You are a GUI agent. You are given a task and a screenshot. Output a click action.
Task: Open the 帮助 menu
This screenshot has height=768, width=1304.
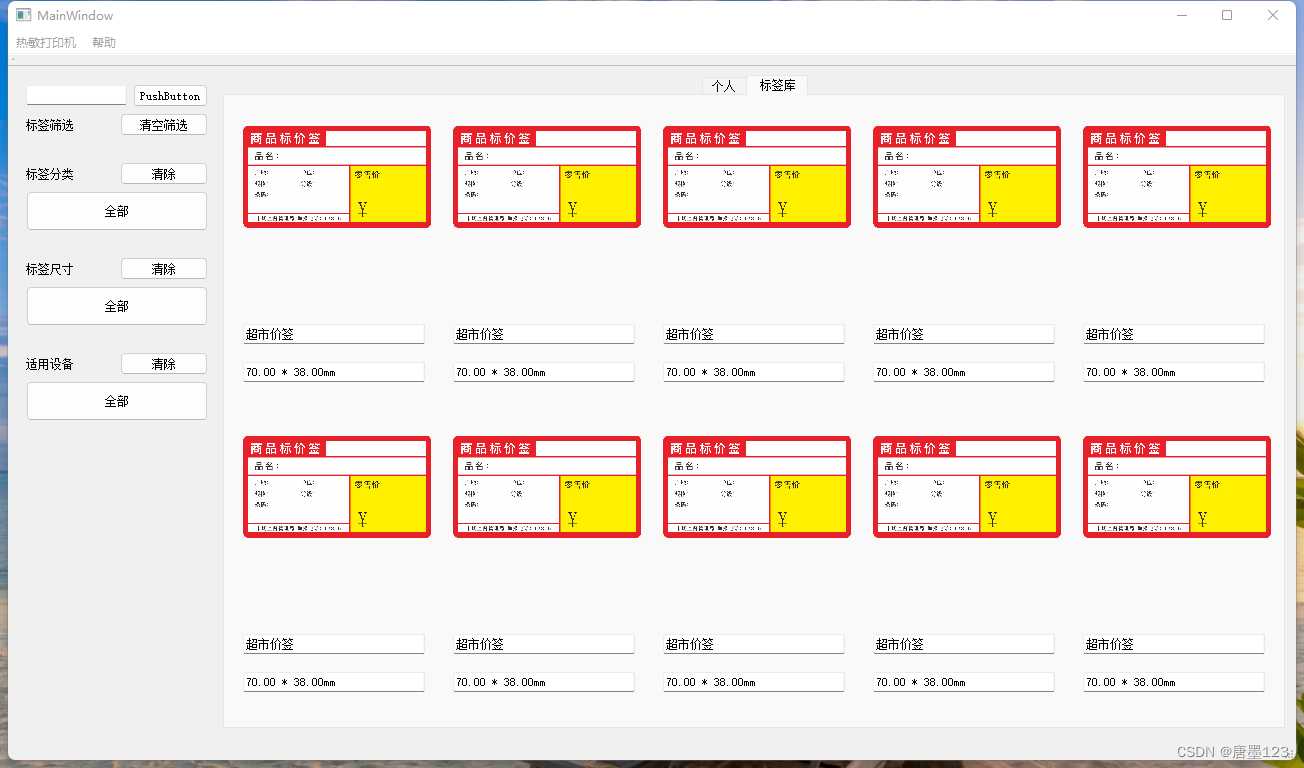(x=104, y=43)
